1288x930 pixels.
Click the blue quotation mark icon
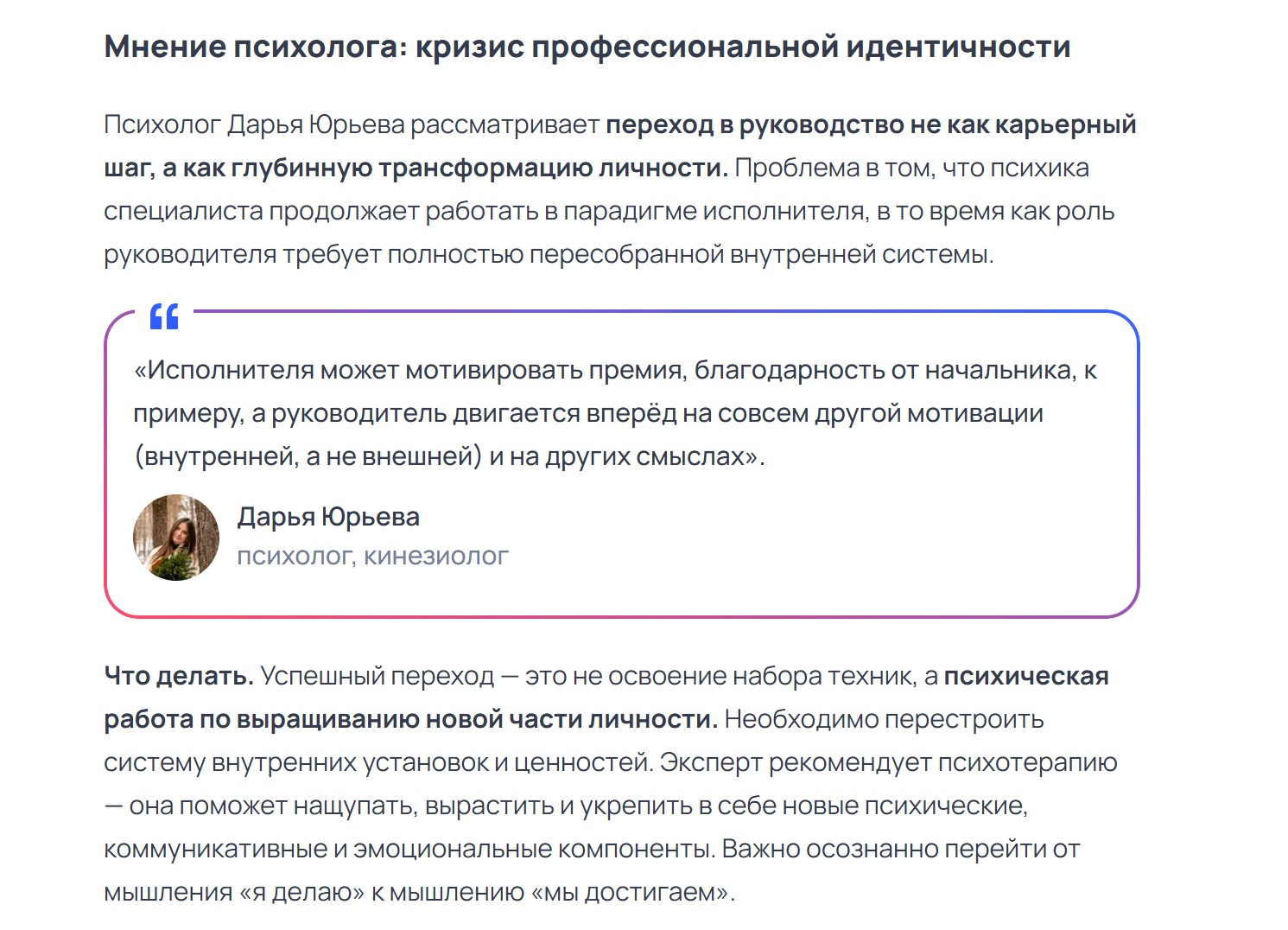point(164,316)
